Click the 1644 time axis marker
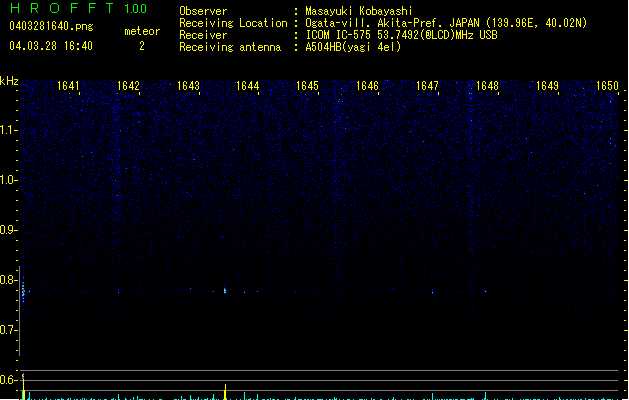 [x=248, y=86]
